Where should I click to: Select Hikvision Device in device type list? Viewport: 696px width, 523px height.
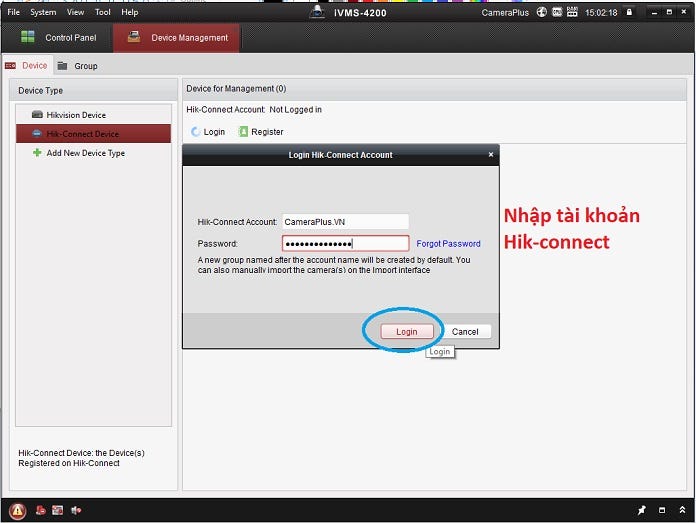93,115
